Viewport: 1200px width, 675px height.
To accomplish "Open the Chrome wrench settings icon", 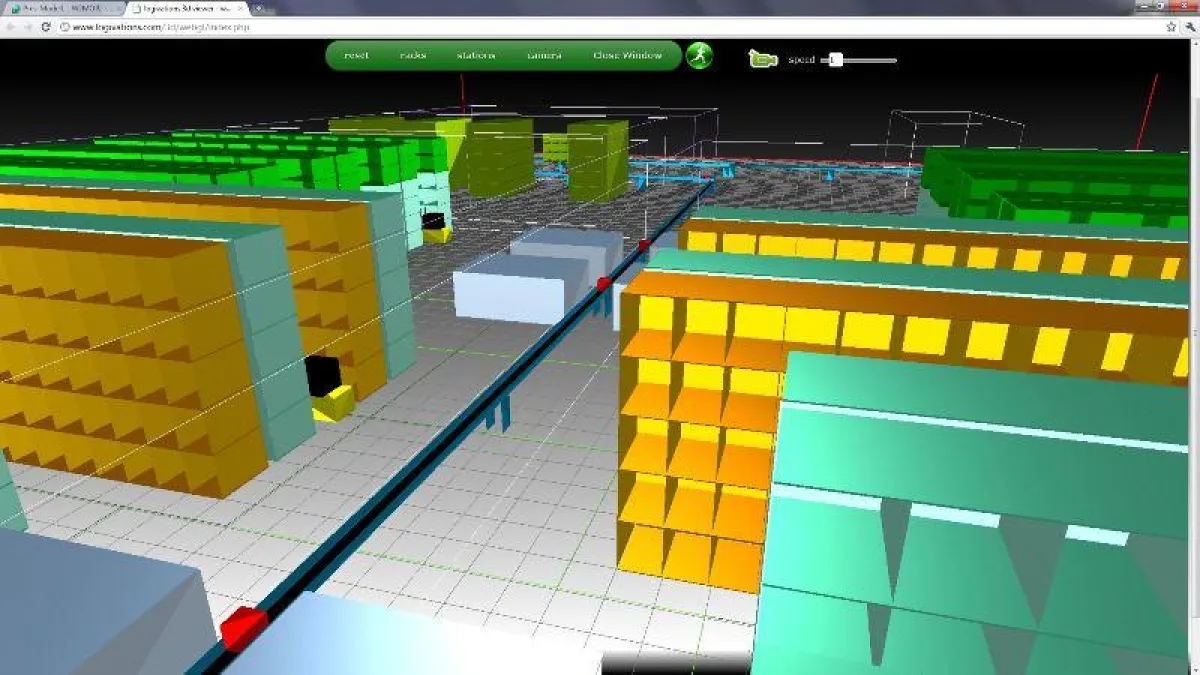I will coord(1190,27).
